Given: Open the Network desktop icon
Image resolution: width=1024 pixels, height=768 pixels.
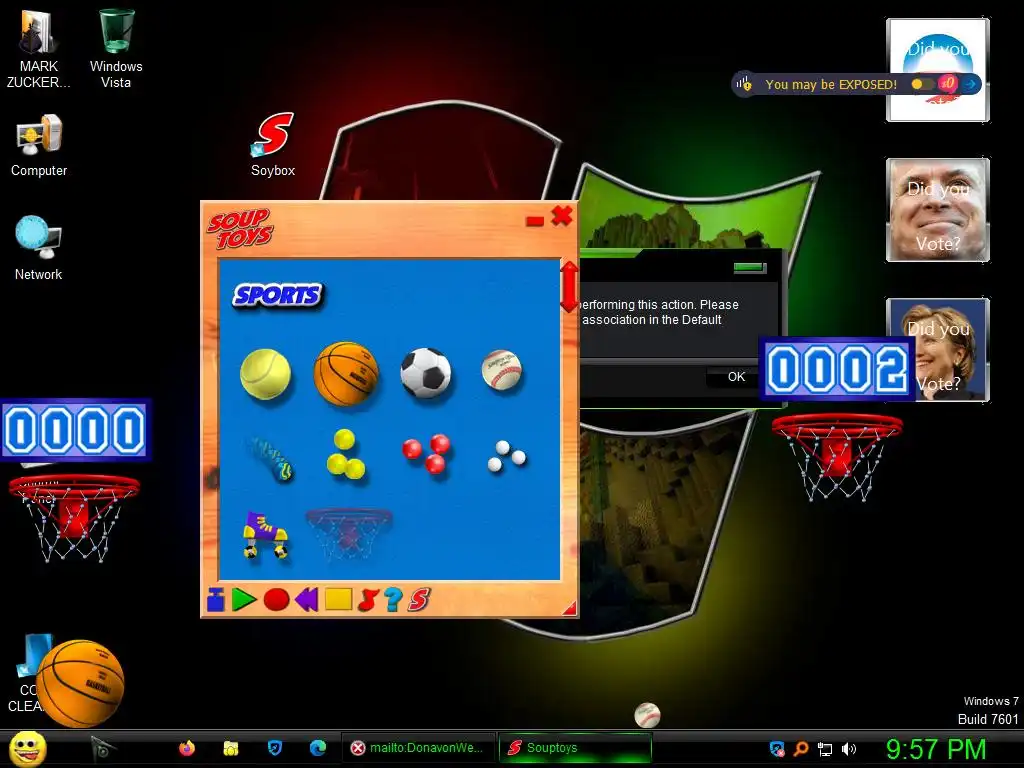Looking at the screenshot, I should click(x=39, y=248).
